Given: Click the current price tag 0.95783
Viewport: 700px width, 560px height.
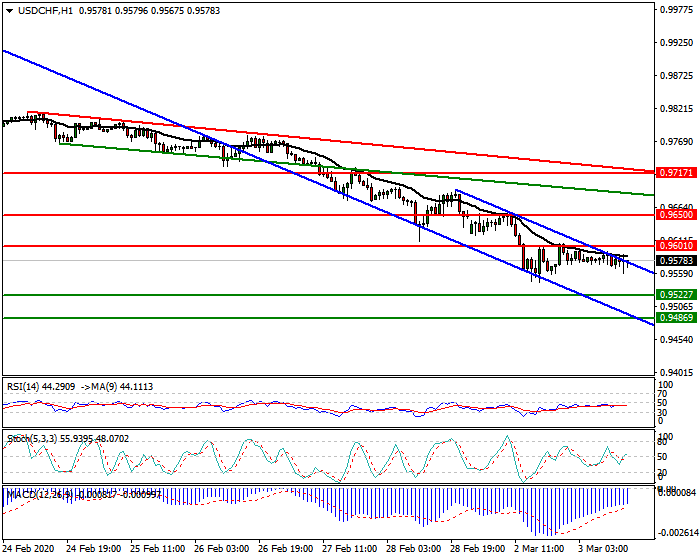Looking at the screenshot, I should tap(676, 261).
